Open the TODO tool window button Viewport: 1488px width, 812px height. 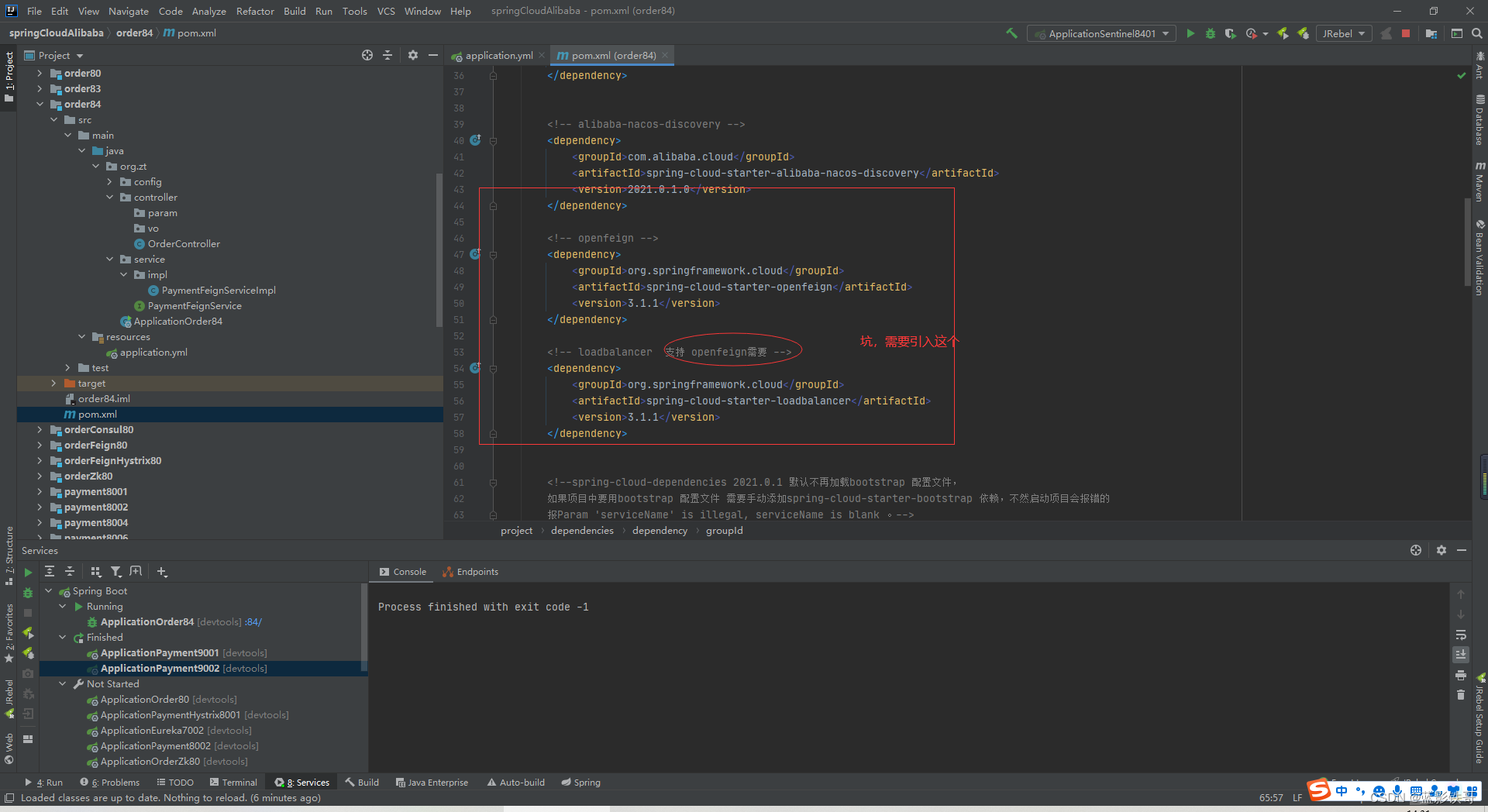coord(175,782)
